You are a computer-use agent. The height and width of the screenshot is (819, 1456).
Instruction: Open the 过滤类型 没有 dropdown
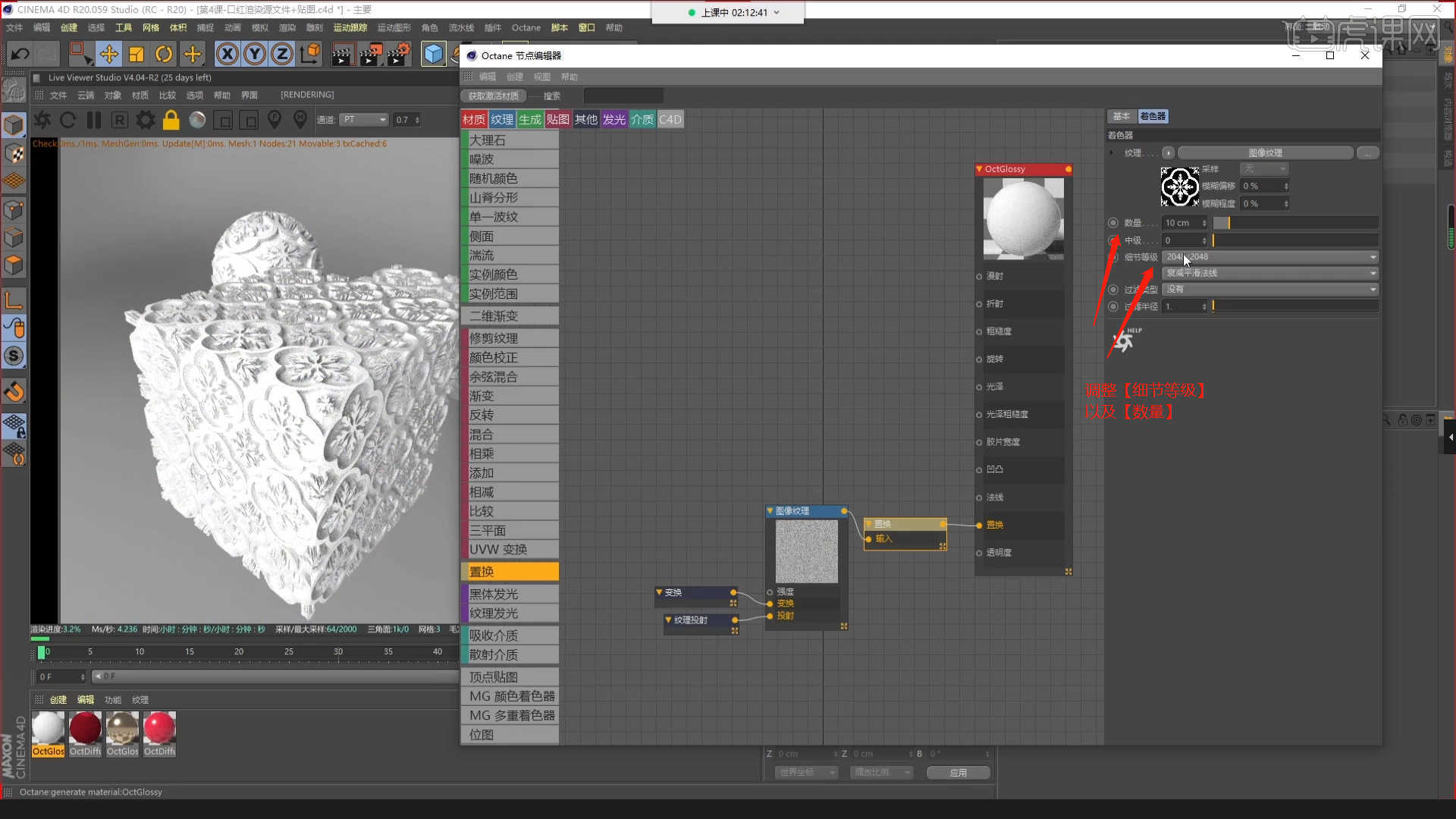1270,289
